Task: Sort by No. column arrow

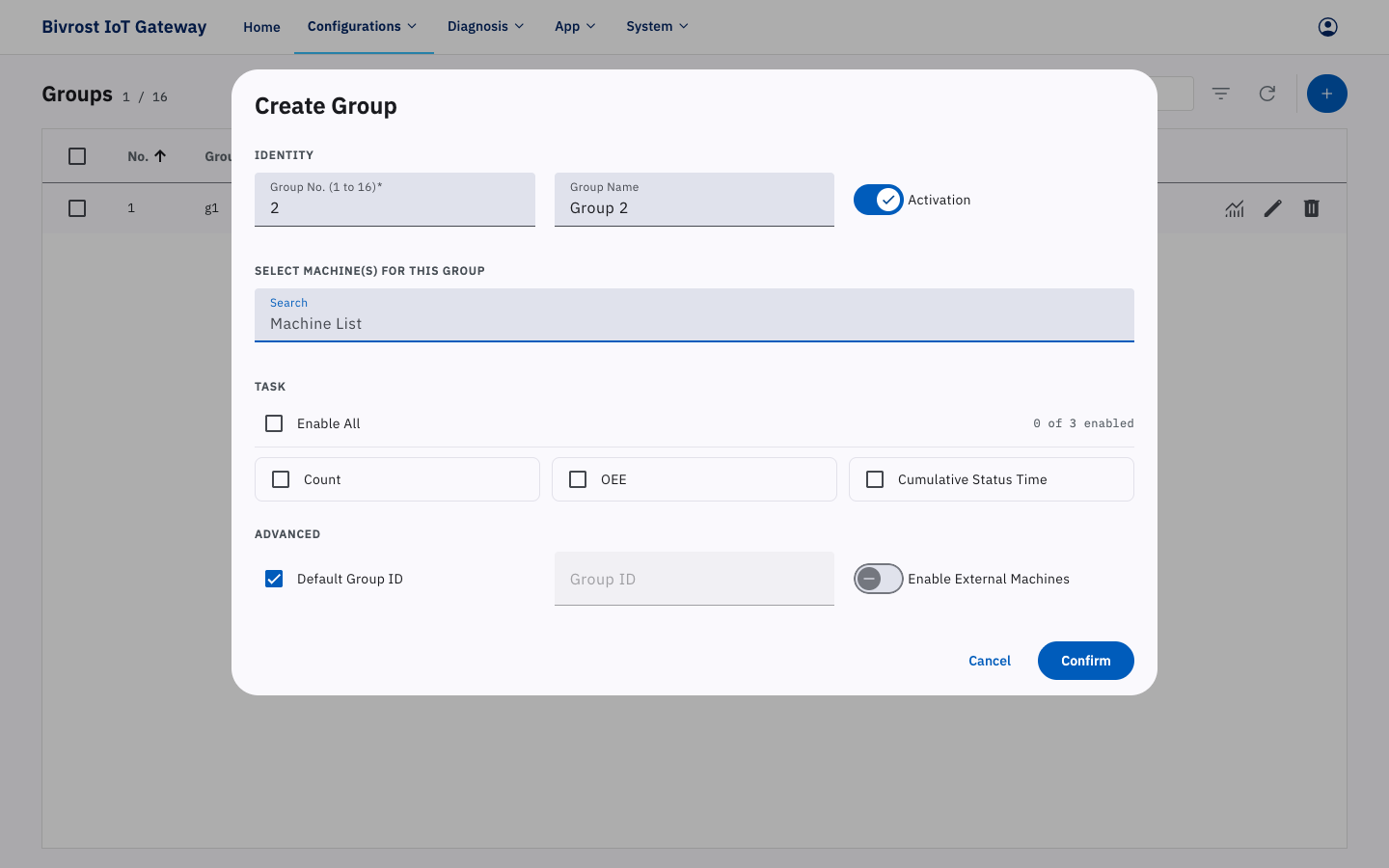Action: (160, 156)
